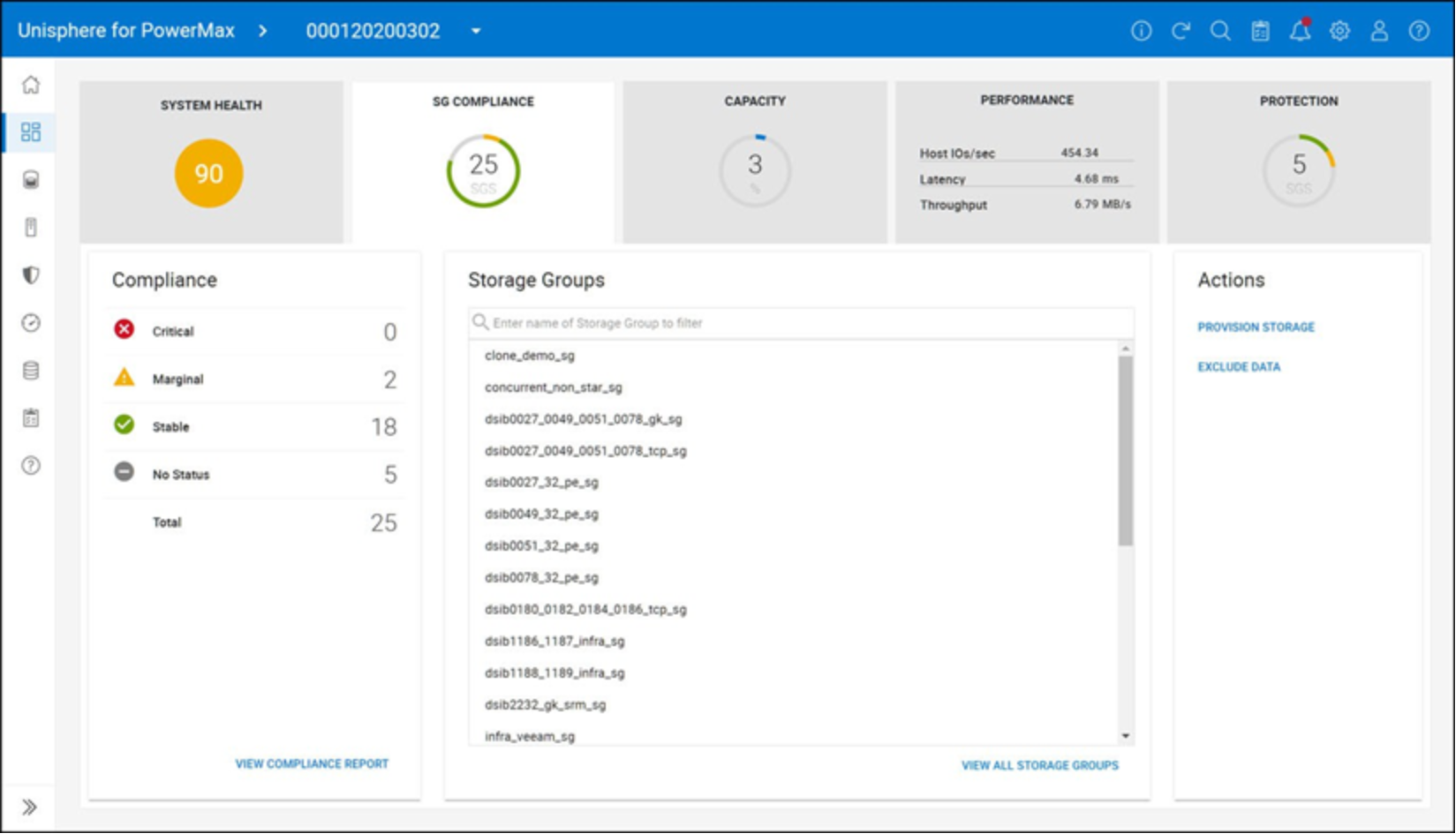Screen dimensions: 1456x834
Task: Click the Stable count 18
Action: point(384,427)
